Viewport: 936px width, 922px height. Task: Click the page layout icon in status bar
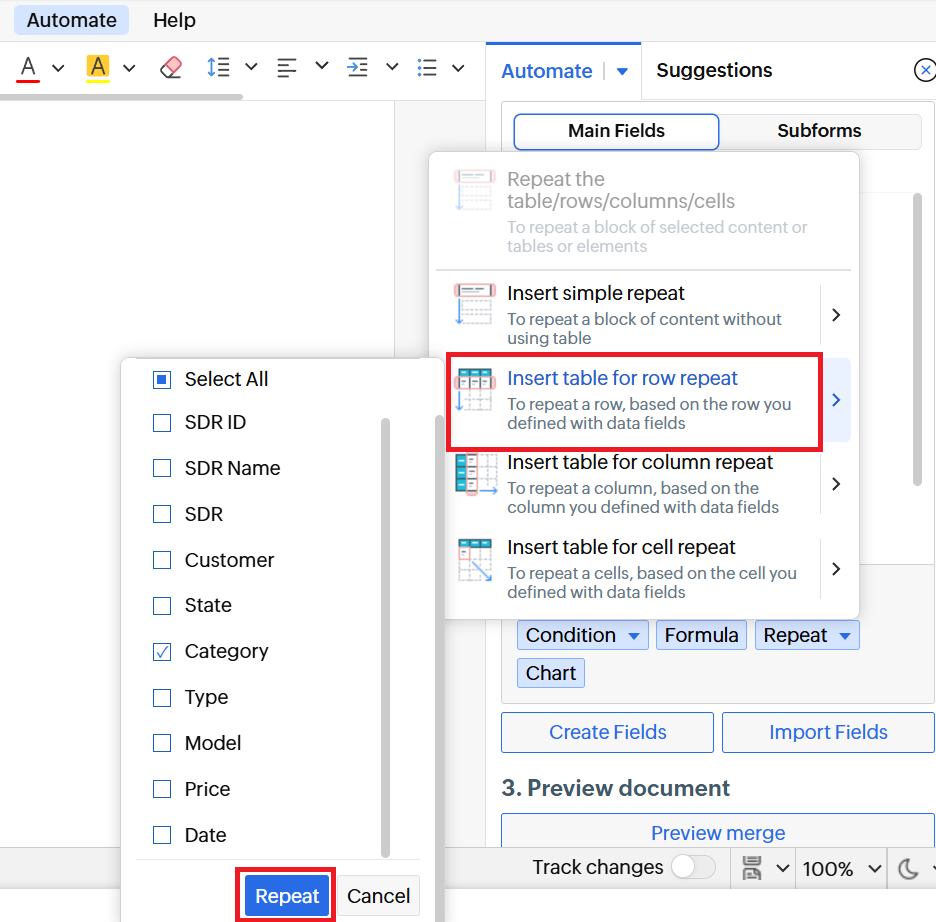click(753, 868)
